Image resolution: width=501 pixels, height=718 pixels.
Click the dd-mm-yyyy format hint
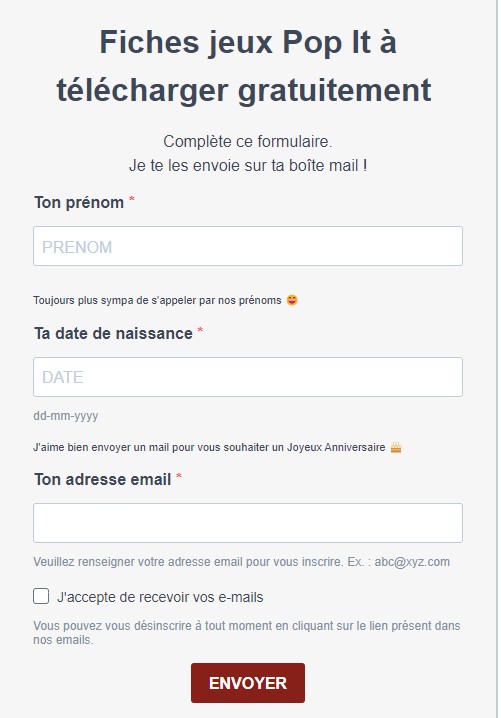[66, 416]
